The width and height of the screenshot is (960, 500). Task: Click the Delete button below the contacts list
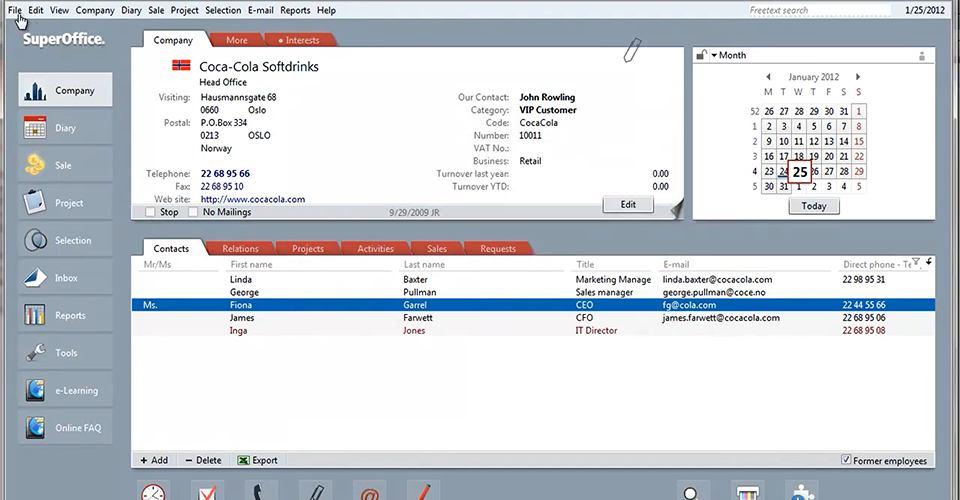(x=203, y=460)
